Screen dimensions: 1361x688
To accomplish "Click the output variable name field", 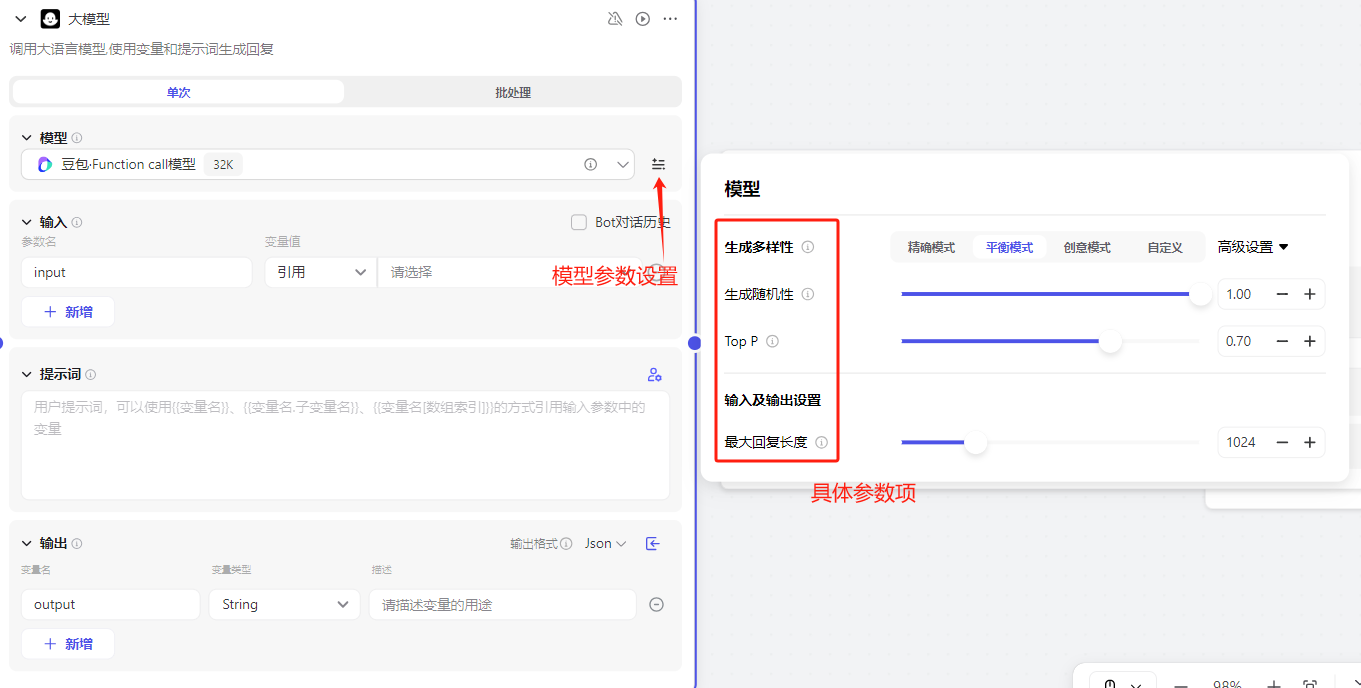I will coord(110,604).
